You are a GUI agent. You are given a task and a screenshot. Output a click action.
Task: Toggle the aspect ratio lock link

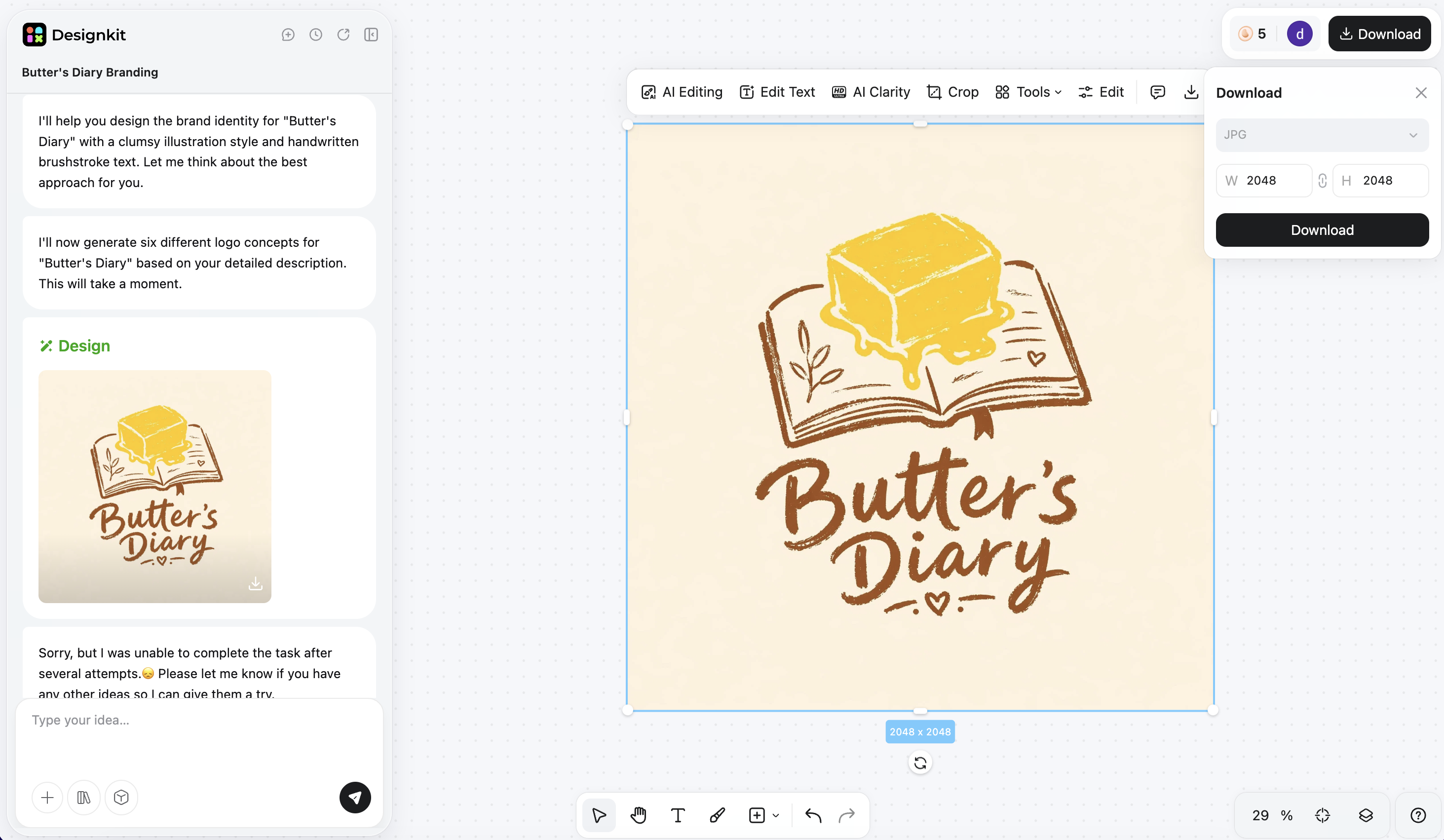[x=1322, y=181]
